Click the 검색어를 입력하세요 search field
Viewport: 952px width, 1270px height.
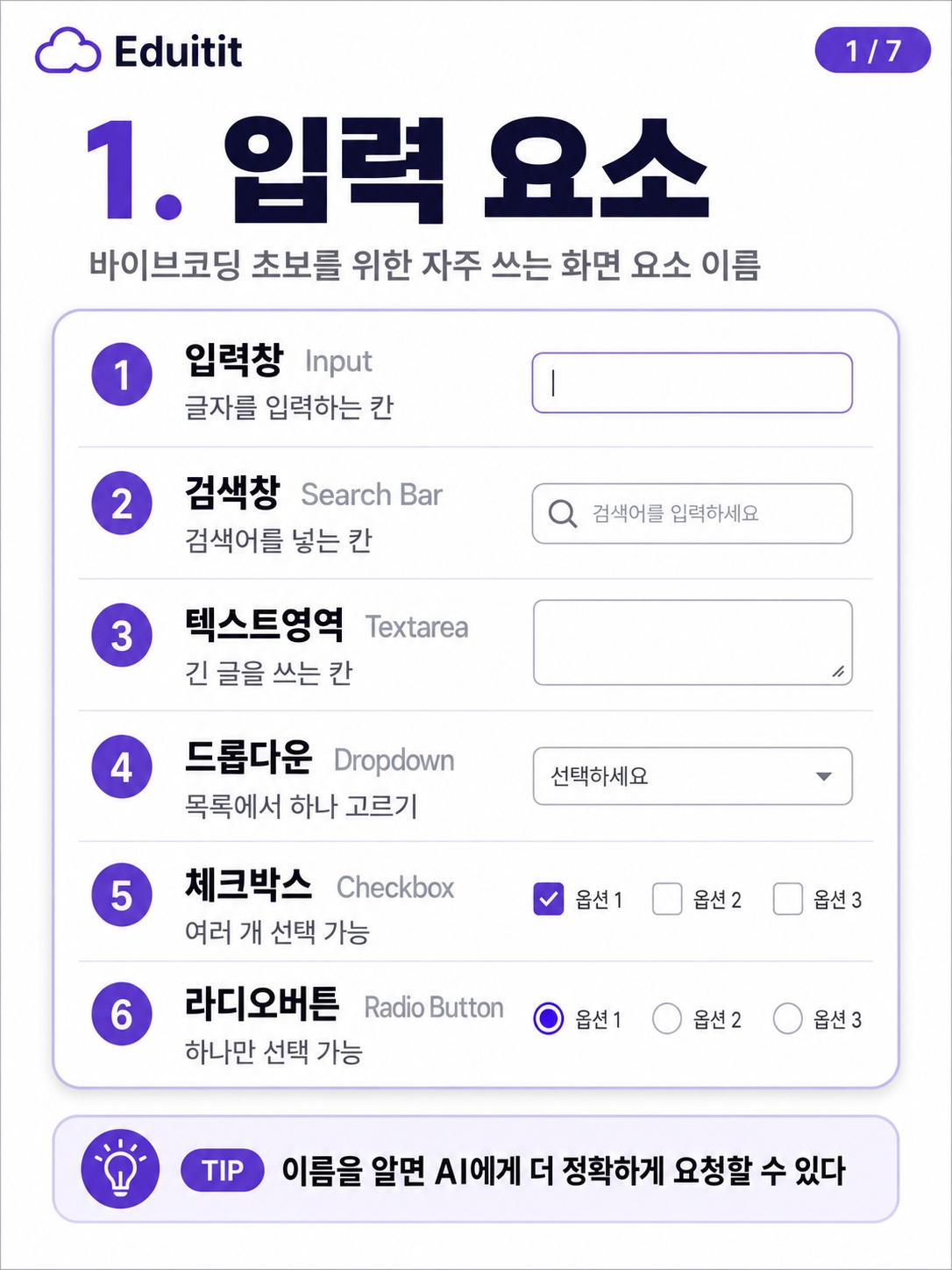(x=693, y=513)
